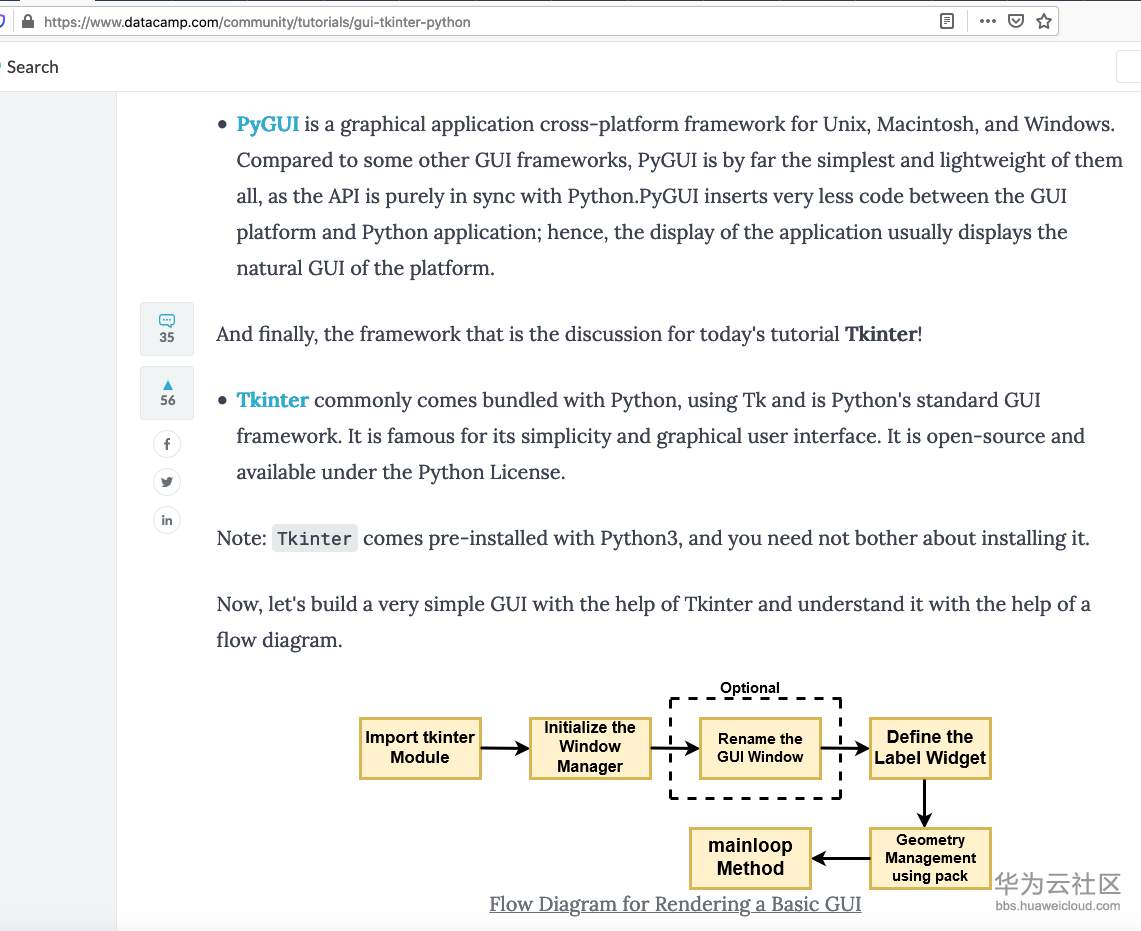Click the lock icon in the address bar

(x=28, y=21)
